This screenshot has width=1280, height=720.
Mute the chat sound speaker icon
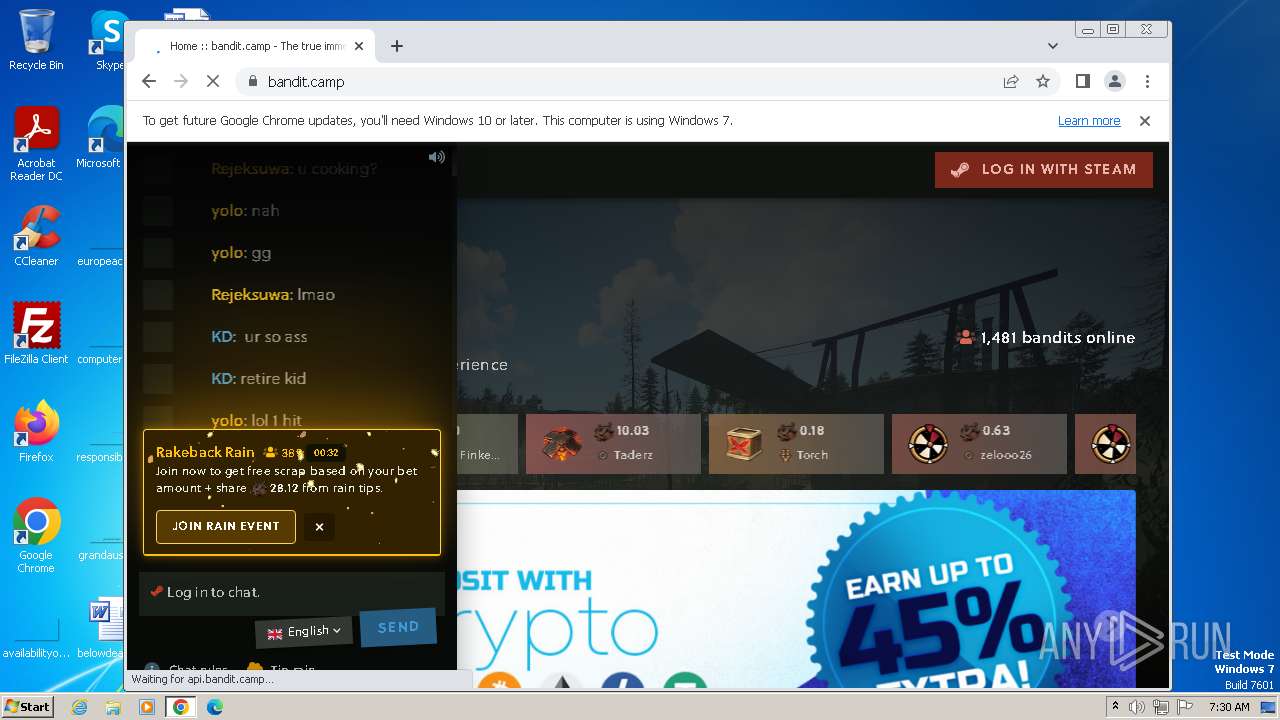[x=437, y=157]
